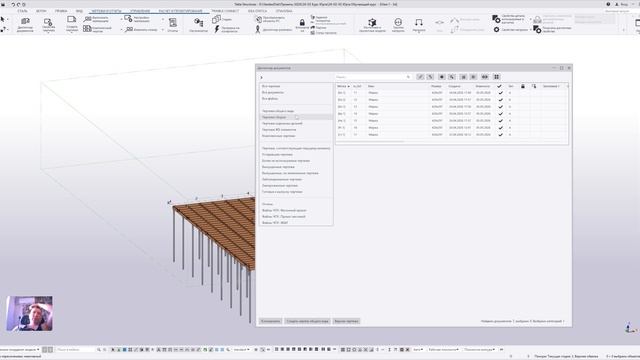Open the Отчеты ribbon icon

[x=173, y=24]
